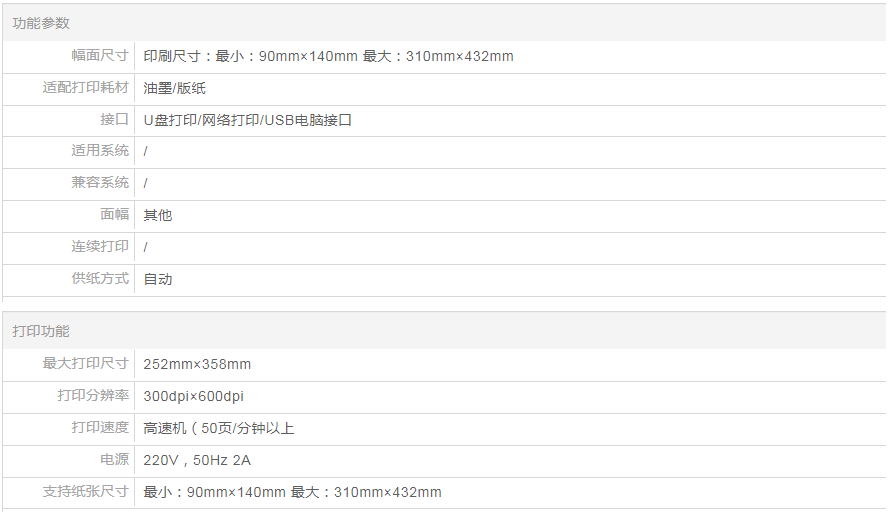This screenshot has width=888, height=512.
Task: Click the 其他 value in 面幅 row
Action: point(158,215)
